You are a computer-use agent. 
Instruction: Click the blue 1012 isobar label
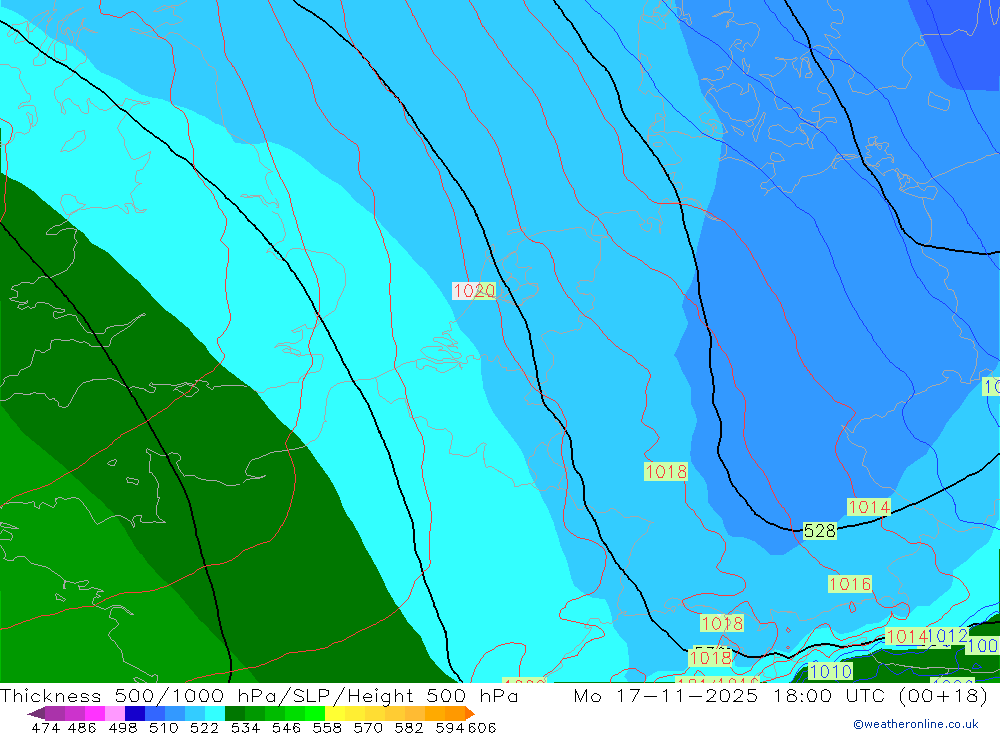948,636
